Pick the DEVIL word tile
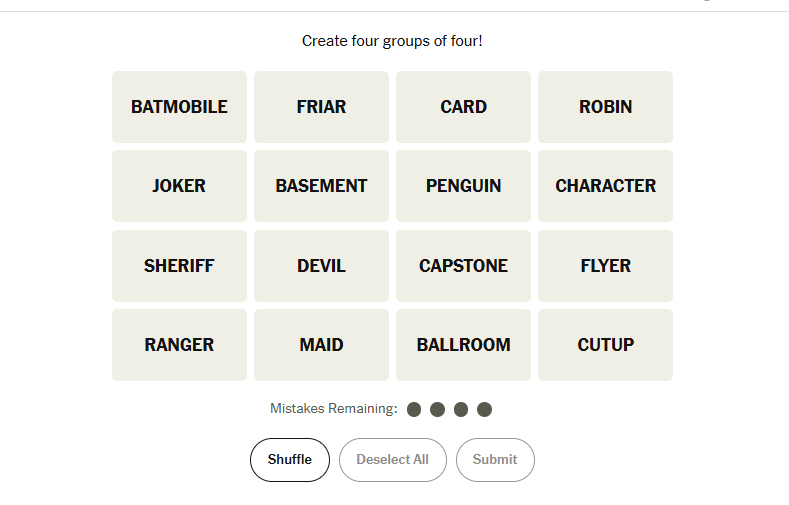 point(321,266)
